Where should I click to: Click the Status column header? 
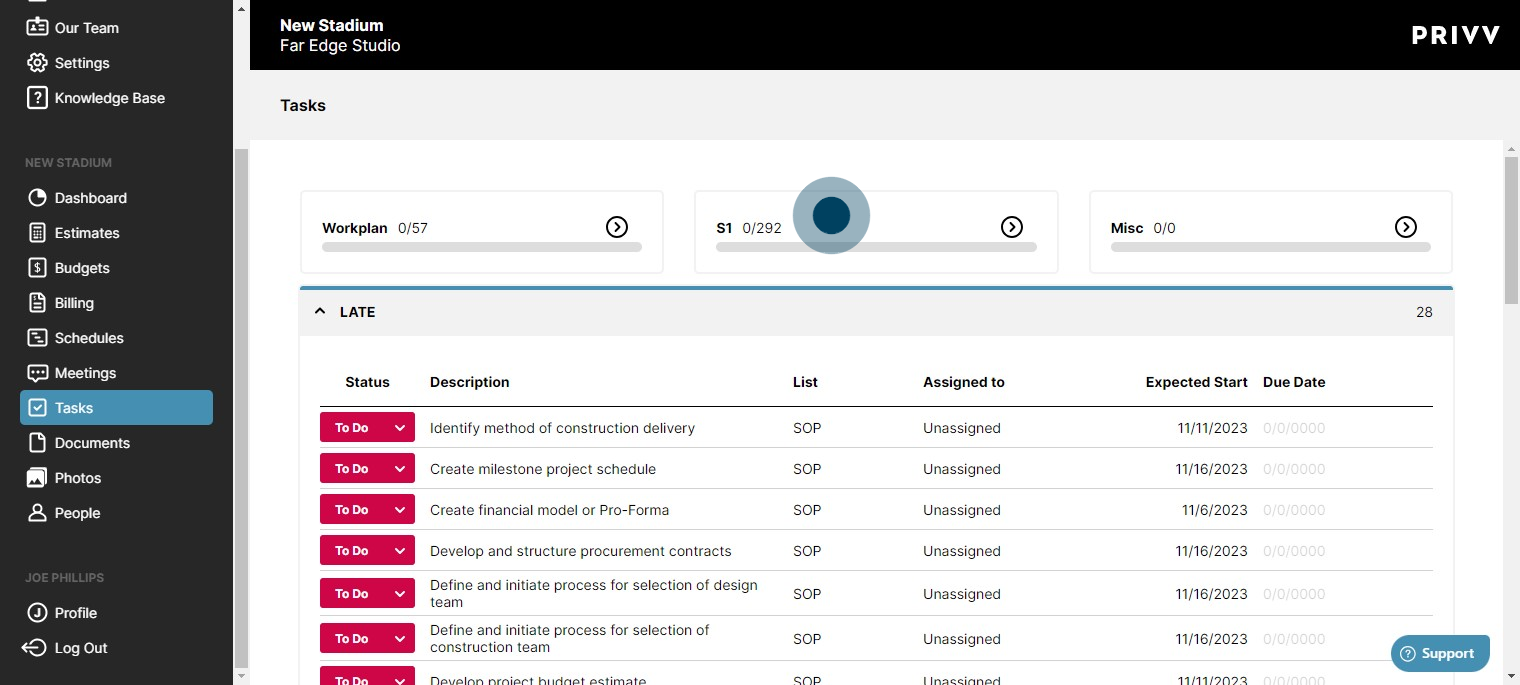367,382
